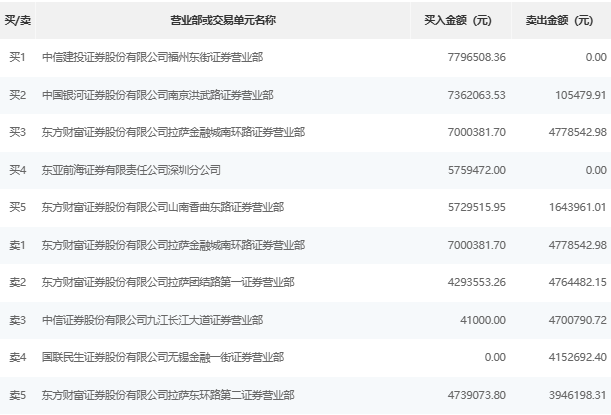Click the 买/卖 column header

18,20
